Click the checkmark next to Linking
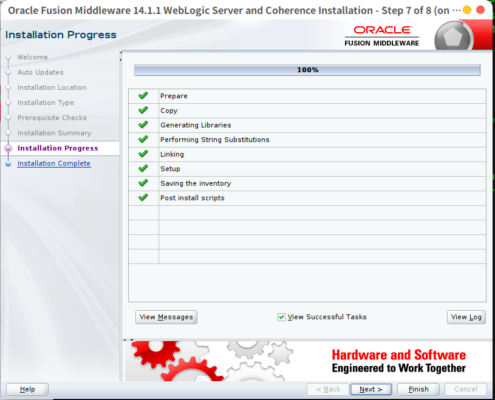Image resolution: width=495 pixels, height=400 pixels. [x=143, y=154]
